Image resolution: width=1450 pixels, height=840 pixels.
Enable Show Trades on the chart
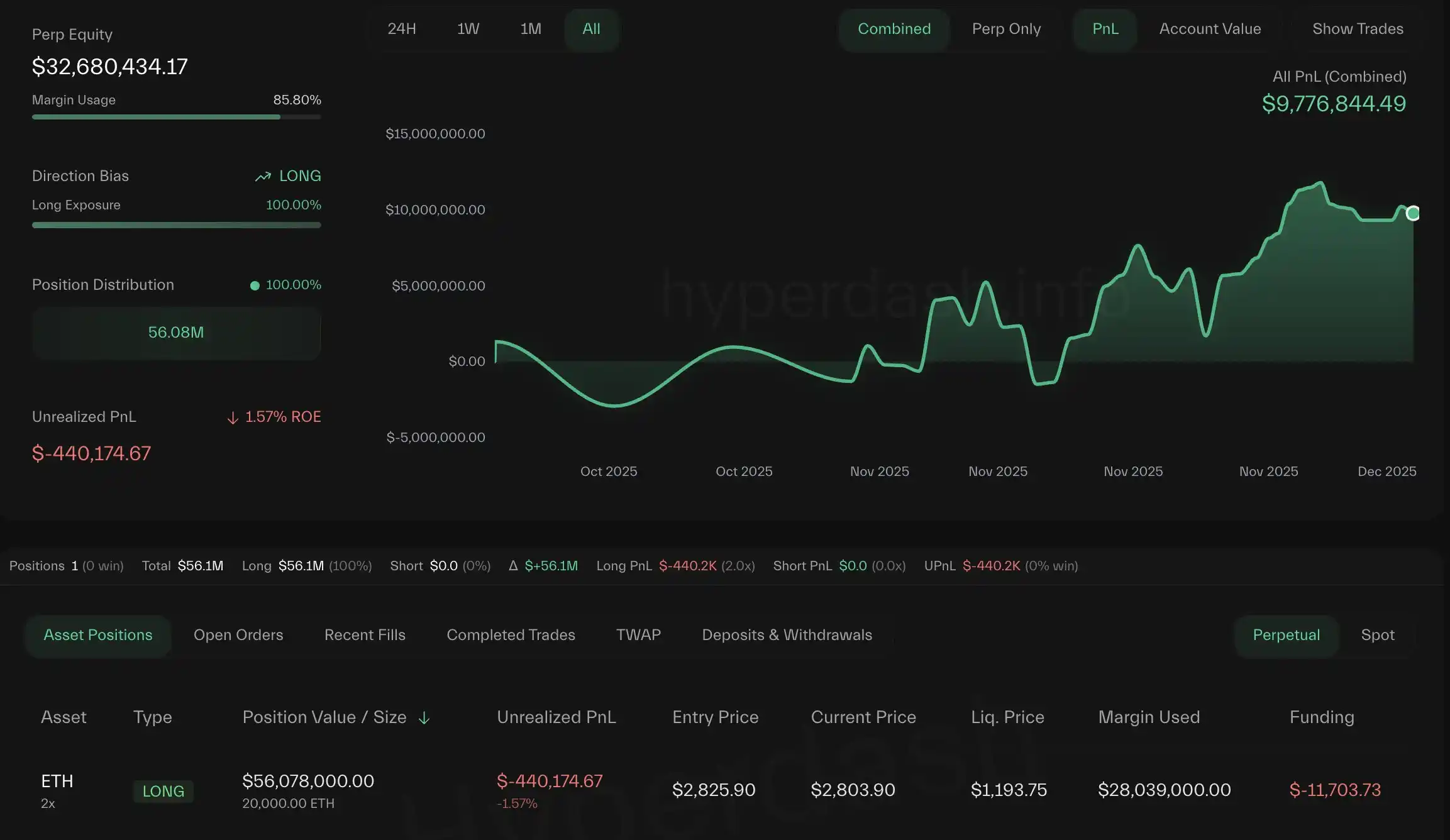click(1357, 29)
